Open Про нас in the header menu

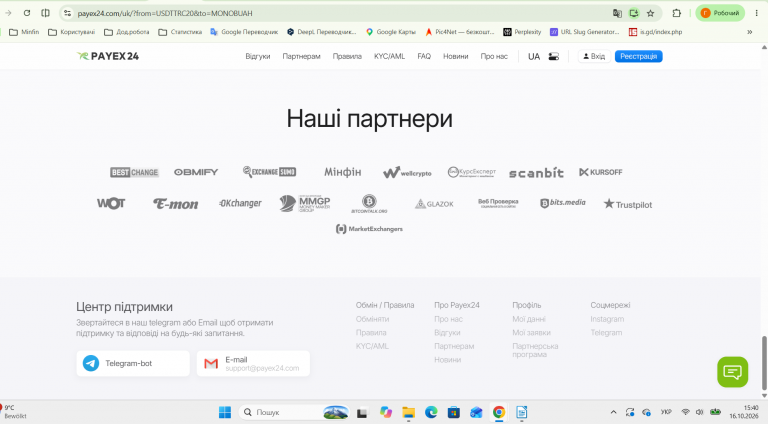(494, 56)
